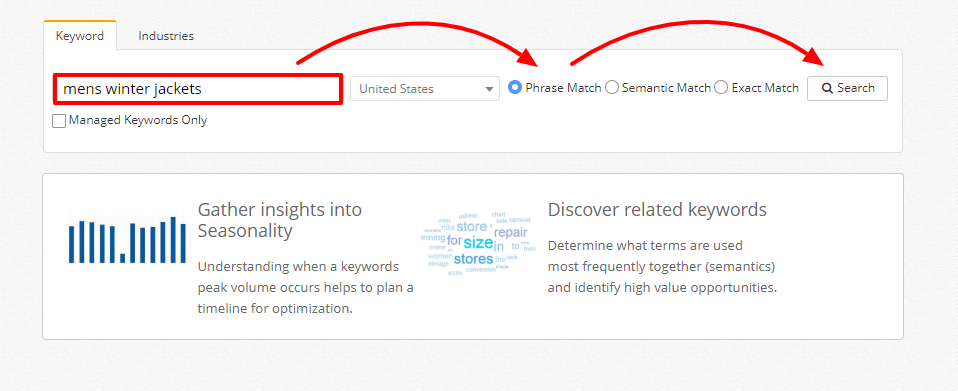
Task: Select the Phrase Match radio button
Action: [x=515, y=88]
